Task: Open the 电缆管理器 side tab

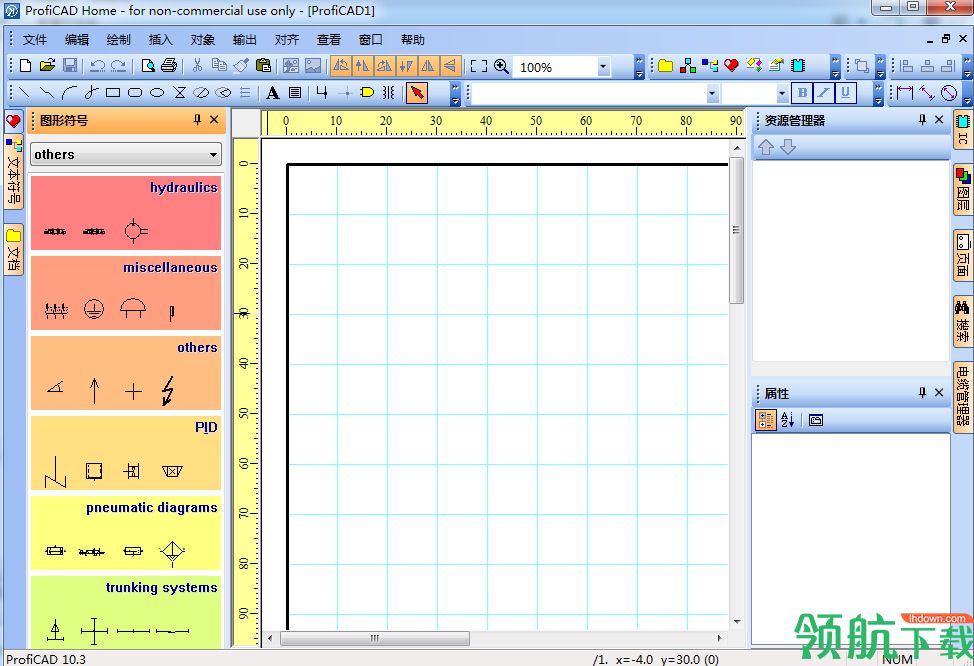Action: pos(962,396)
